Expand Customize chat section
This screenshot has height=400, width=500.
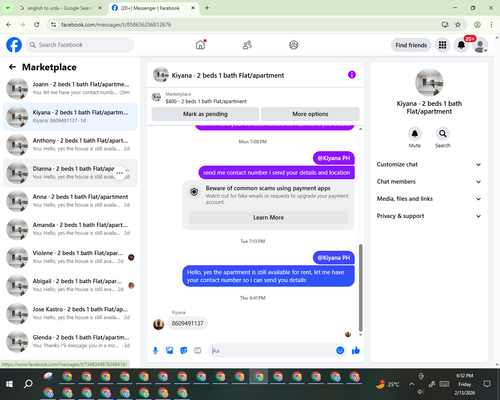point(429,164)
